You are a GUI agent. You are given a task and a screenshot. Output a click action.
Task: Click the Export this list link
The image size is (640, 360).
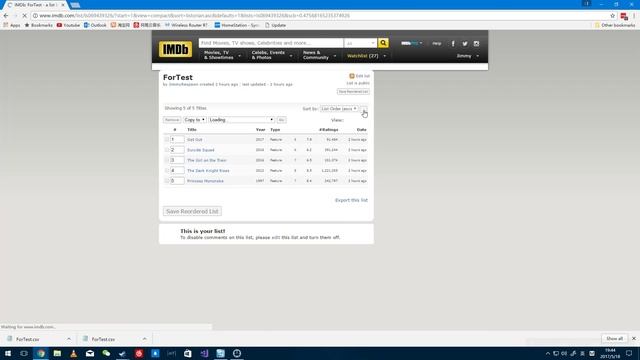coord(351,200)
